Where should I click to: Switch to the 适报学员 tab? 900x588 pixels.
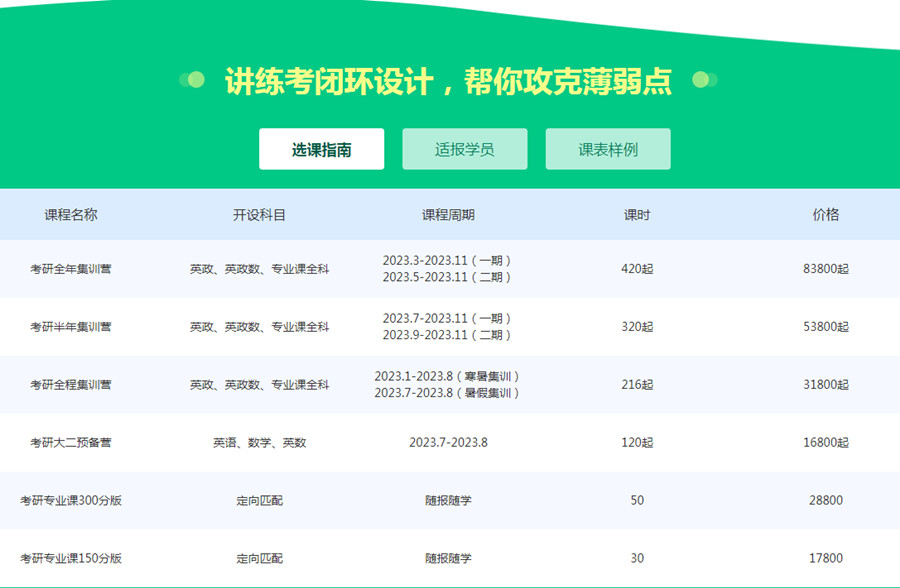tap(465, 150)
